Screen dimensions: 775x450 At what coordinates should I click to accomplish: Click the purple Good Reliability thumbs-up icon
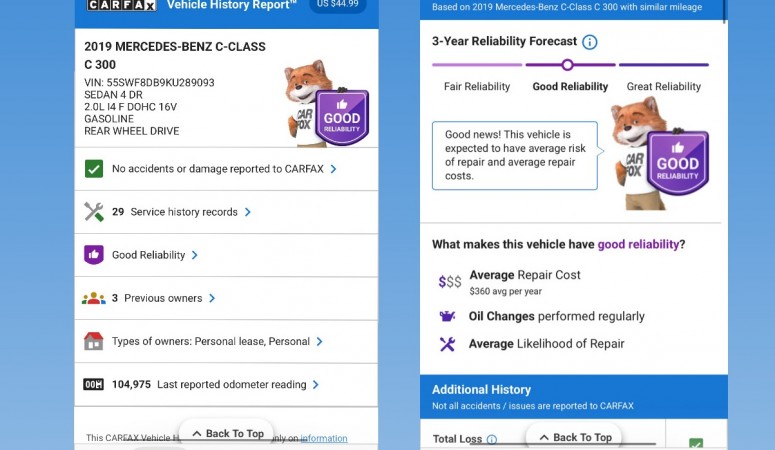[x=94, y=255]
